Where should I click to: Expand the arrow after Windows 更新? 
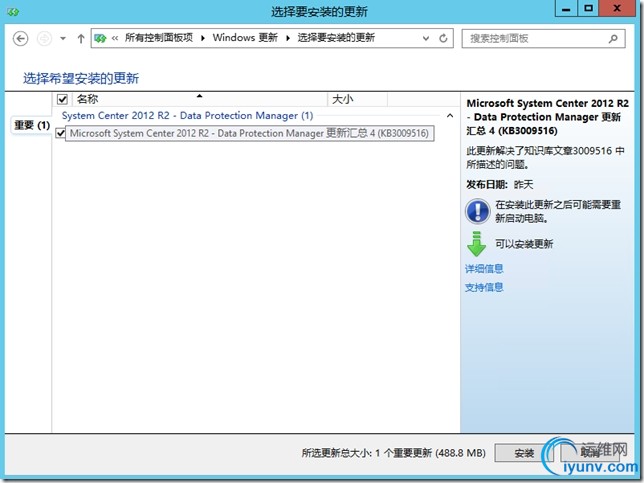point(288,38)
